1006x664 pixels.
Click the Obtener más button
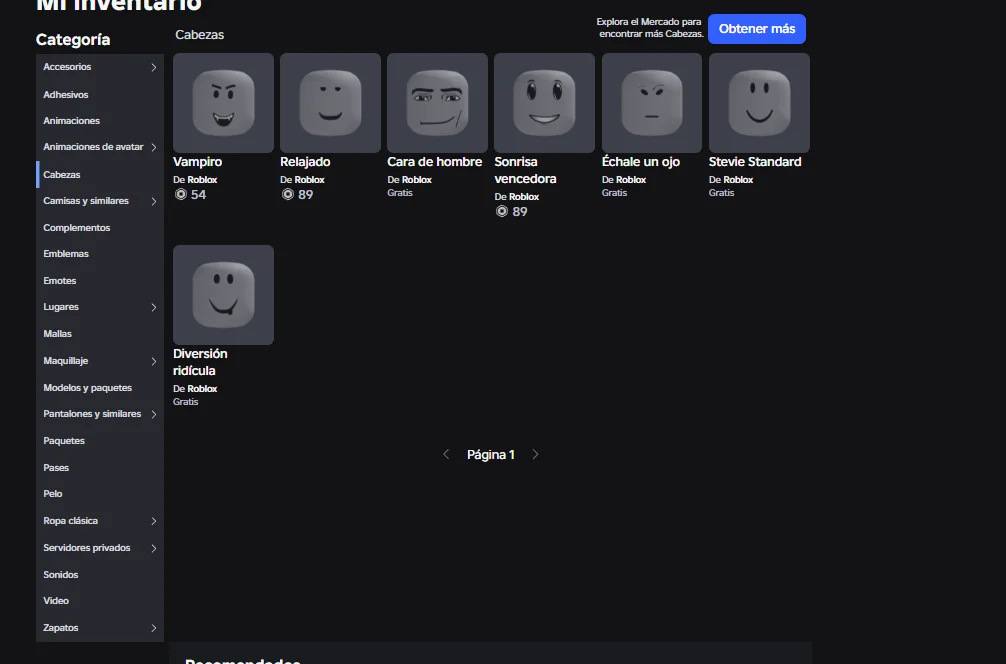pyautogui.click(x=756, y=29)
